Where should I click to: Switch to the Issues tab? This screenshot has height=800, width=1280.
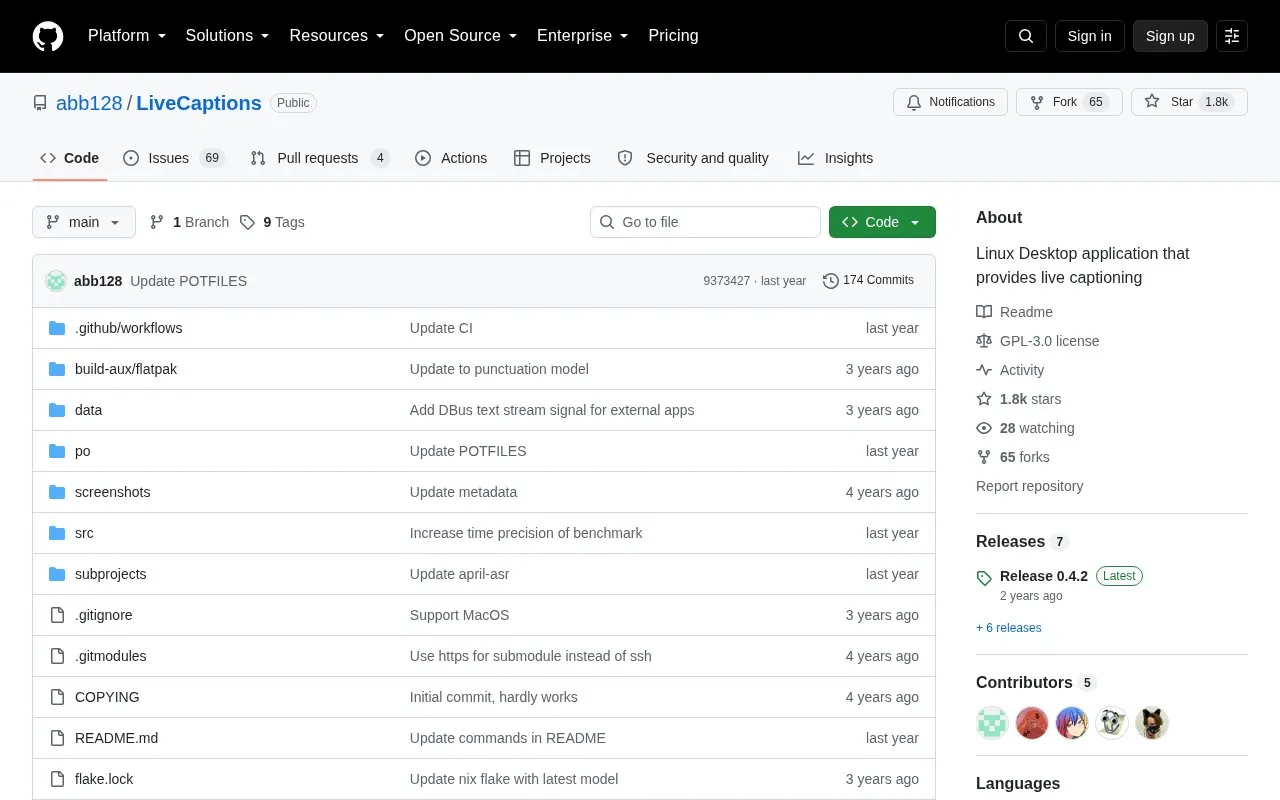pos(174,158)
